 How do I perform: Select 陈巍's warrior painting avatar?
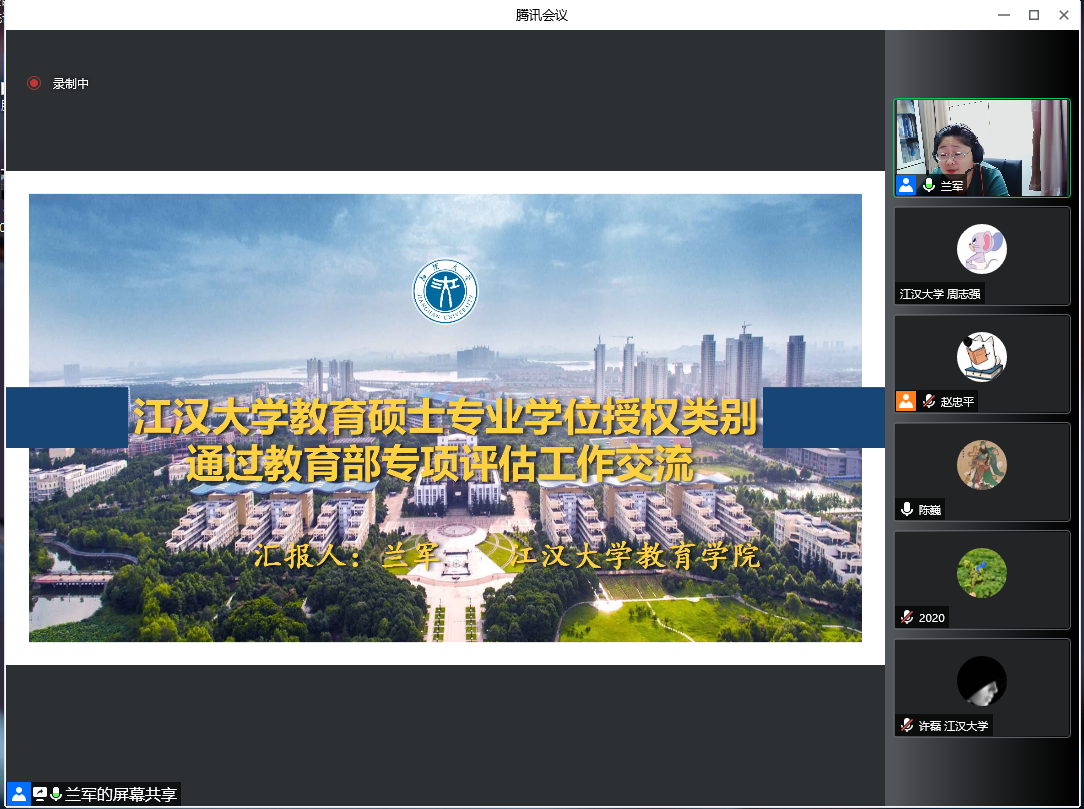981,465
